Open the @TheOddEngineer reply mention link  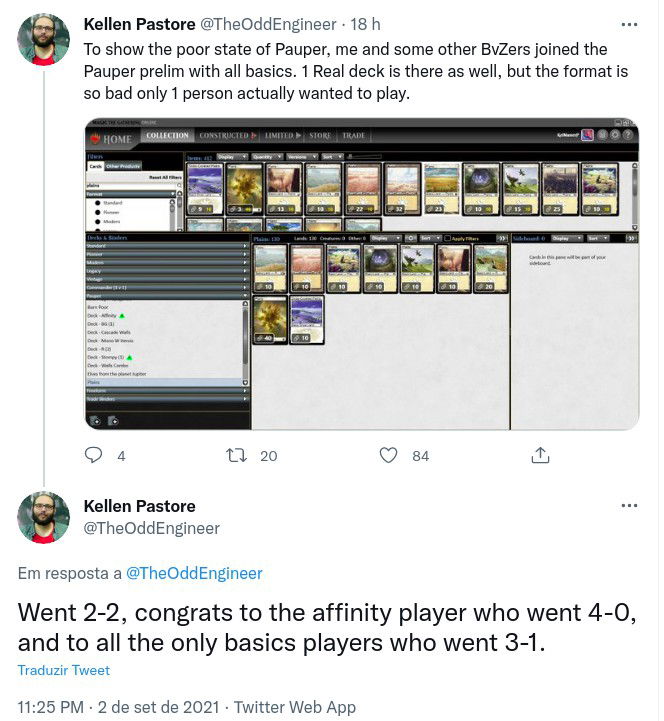point(194,573)
